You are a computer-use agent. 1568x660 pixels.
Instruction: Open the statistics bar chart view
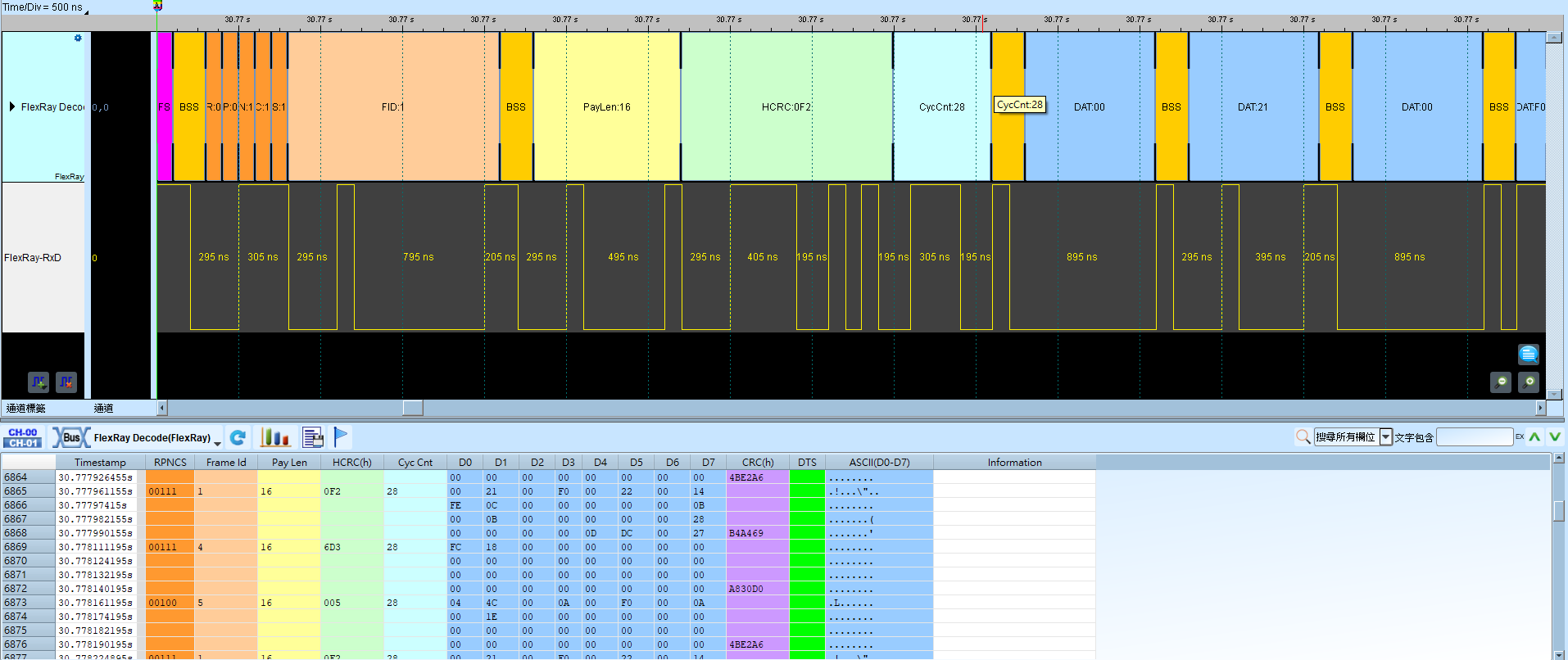tap(275, 438)
